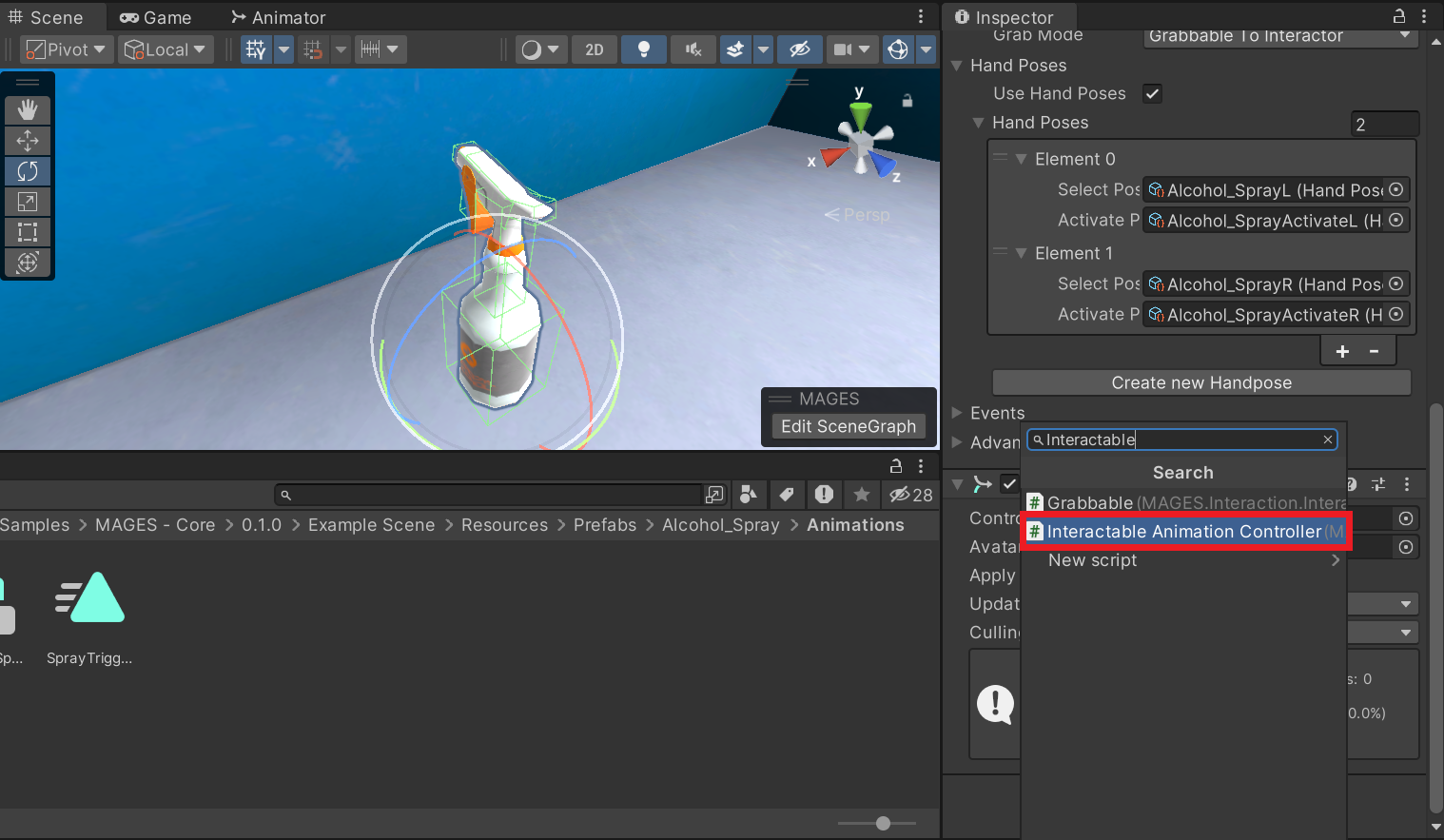Collapse Element 1 foldout
The image size is (1444, 840).
[1022, 253]
